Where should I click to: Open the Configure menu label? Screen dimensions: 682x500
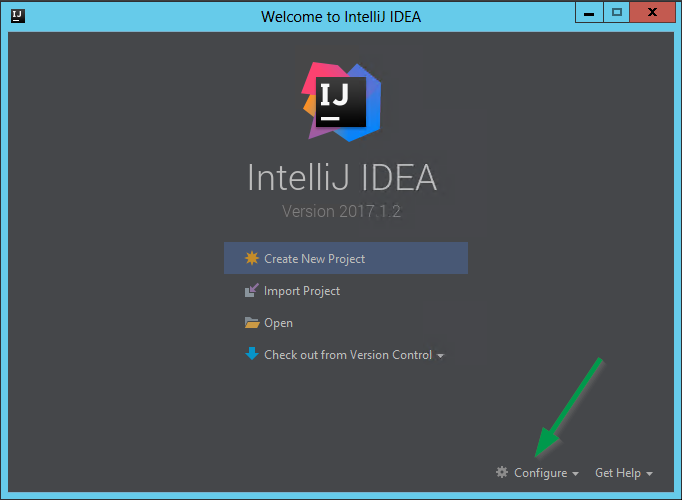pos(540,473)
